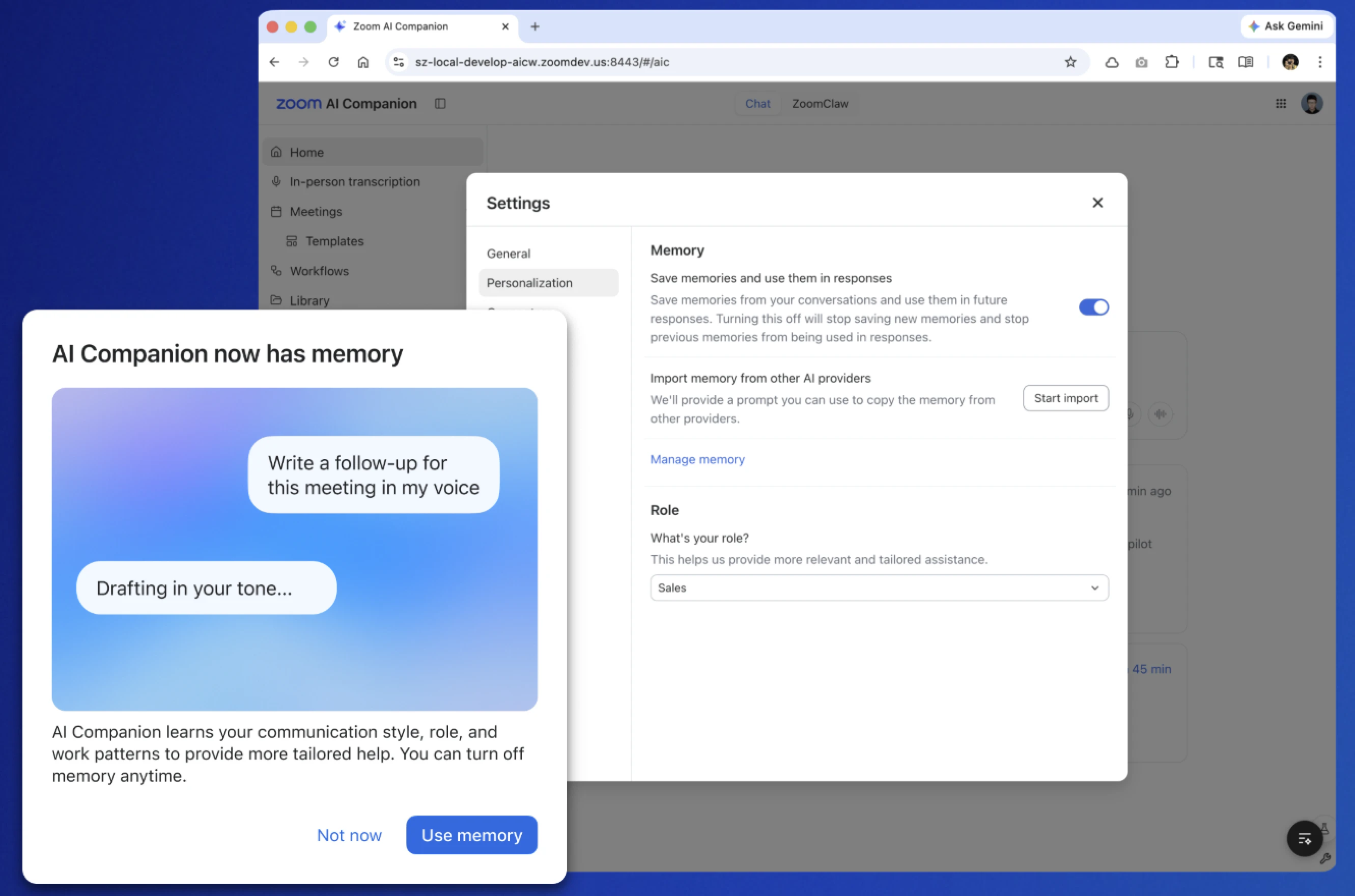Click the browser forward arrow
1355x896 pixels.
[303, 62]
